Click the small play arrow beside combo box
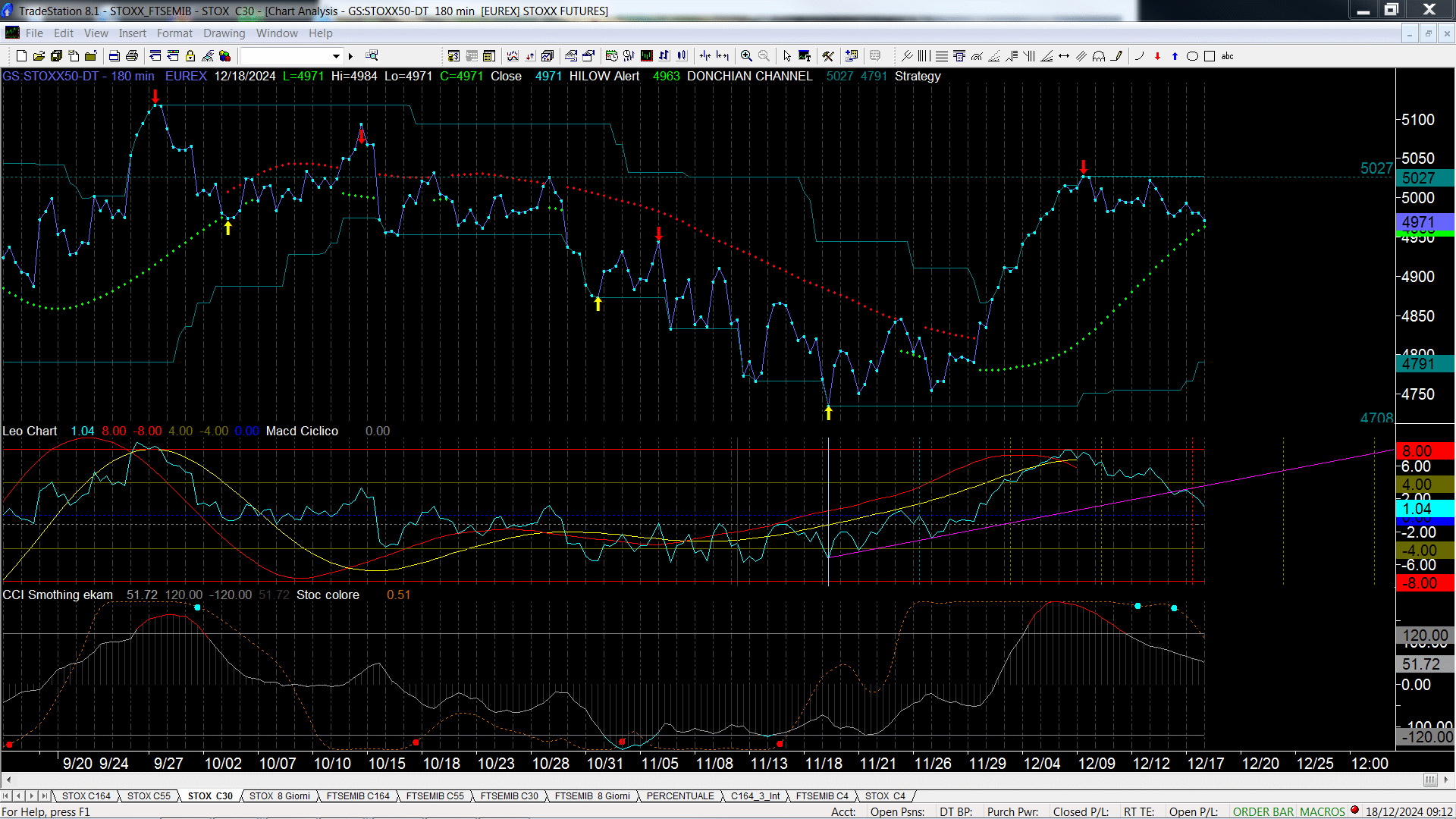Image resolution: width=1456 pixels, height=819 pixels. point(350,56)
